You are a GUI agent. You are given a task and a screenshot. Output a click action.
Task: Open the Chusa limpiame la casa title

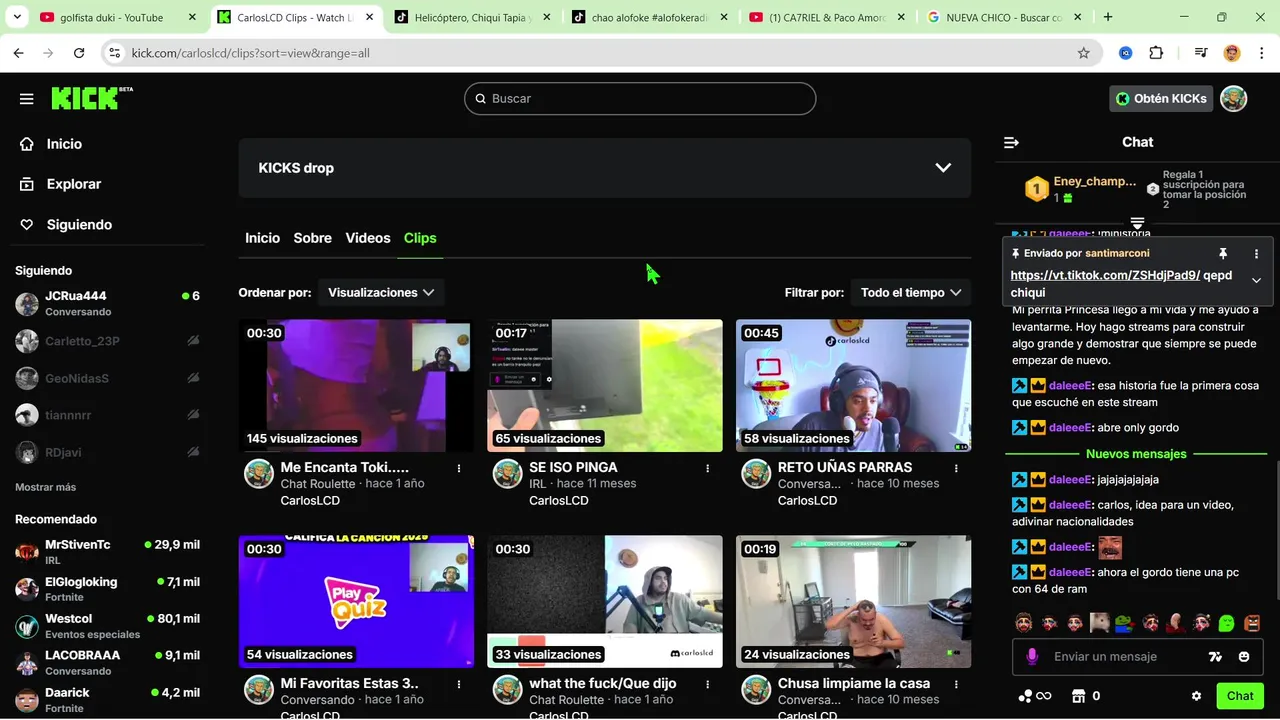pyautogui.click(x=853, y=684)
